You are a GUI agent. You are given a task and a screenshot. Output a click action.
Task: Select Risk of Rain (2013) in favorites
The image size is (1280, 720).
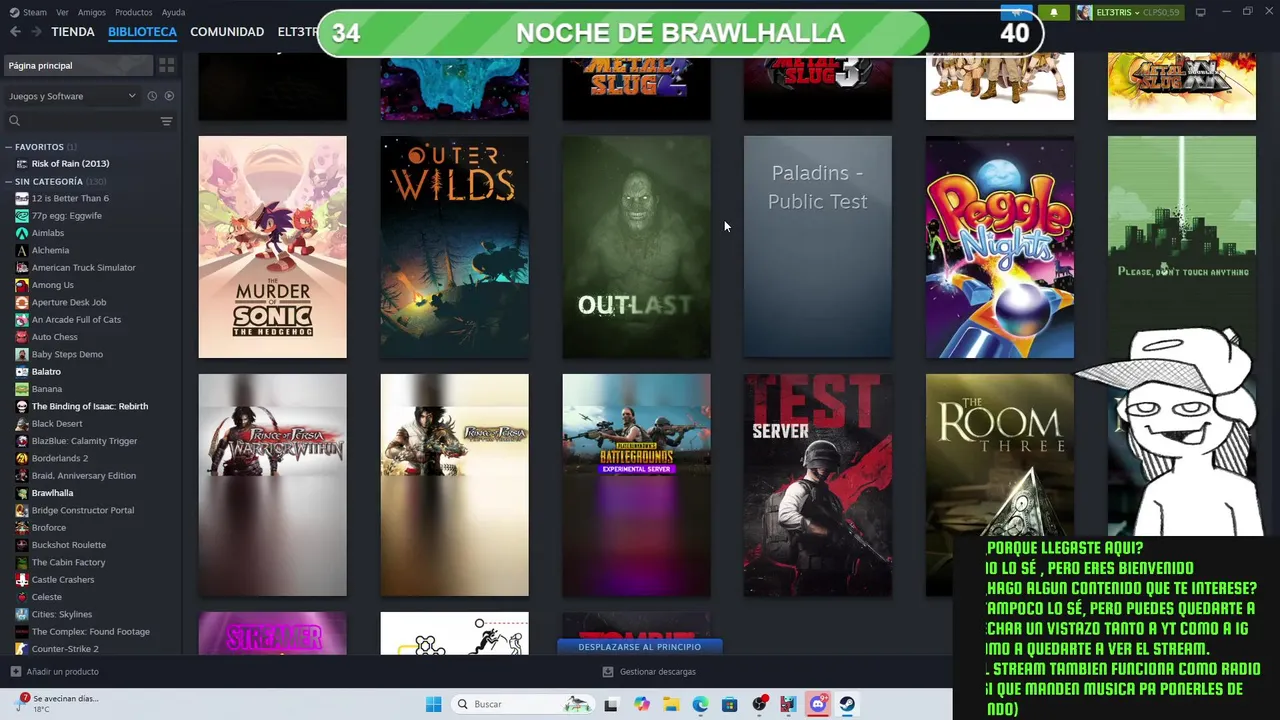pos(70,164)
